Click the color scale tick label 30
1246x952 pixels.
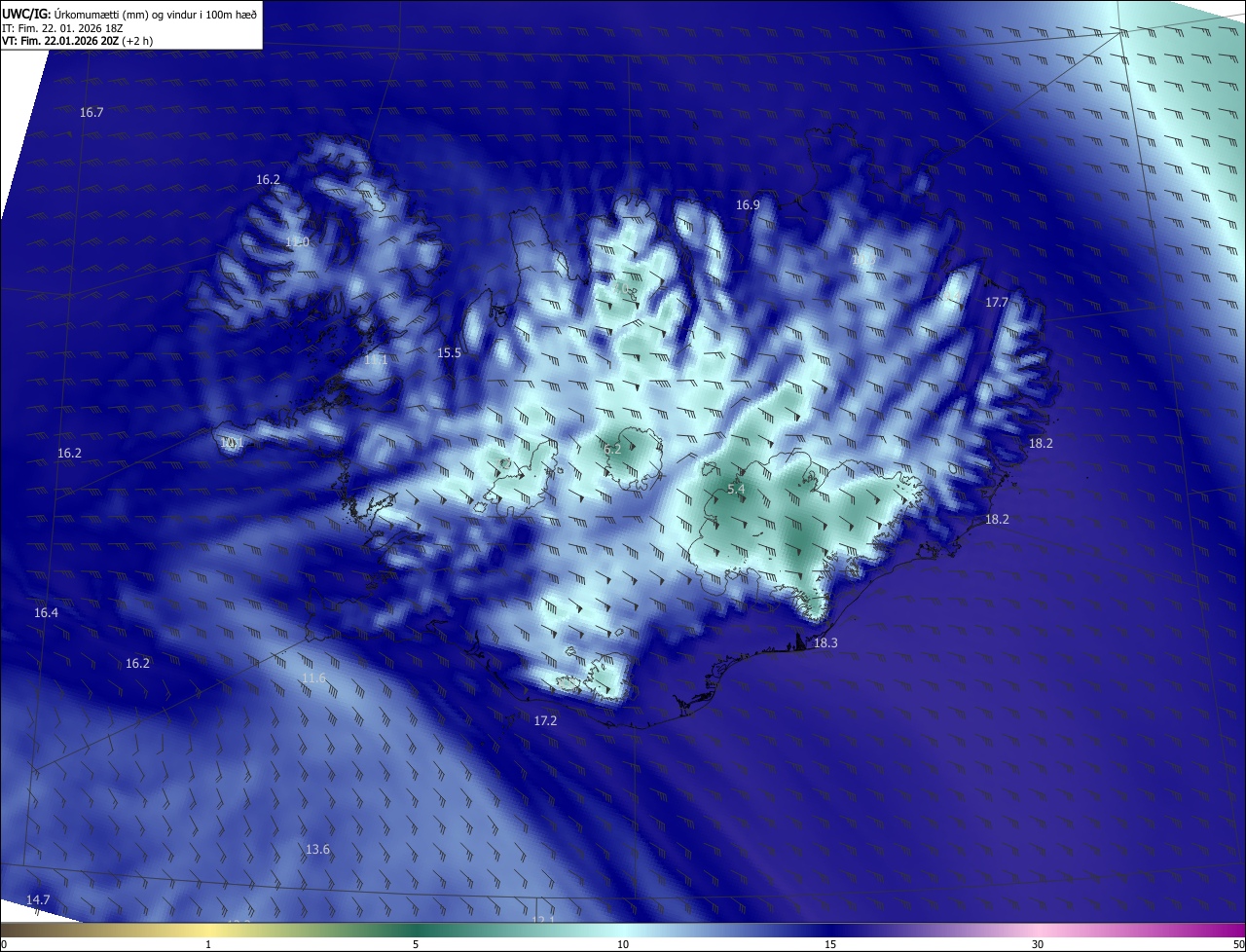point(1038,944)
